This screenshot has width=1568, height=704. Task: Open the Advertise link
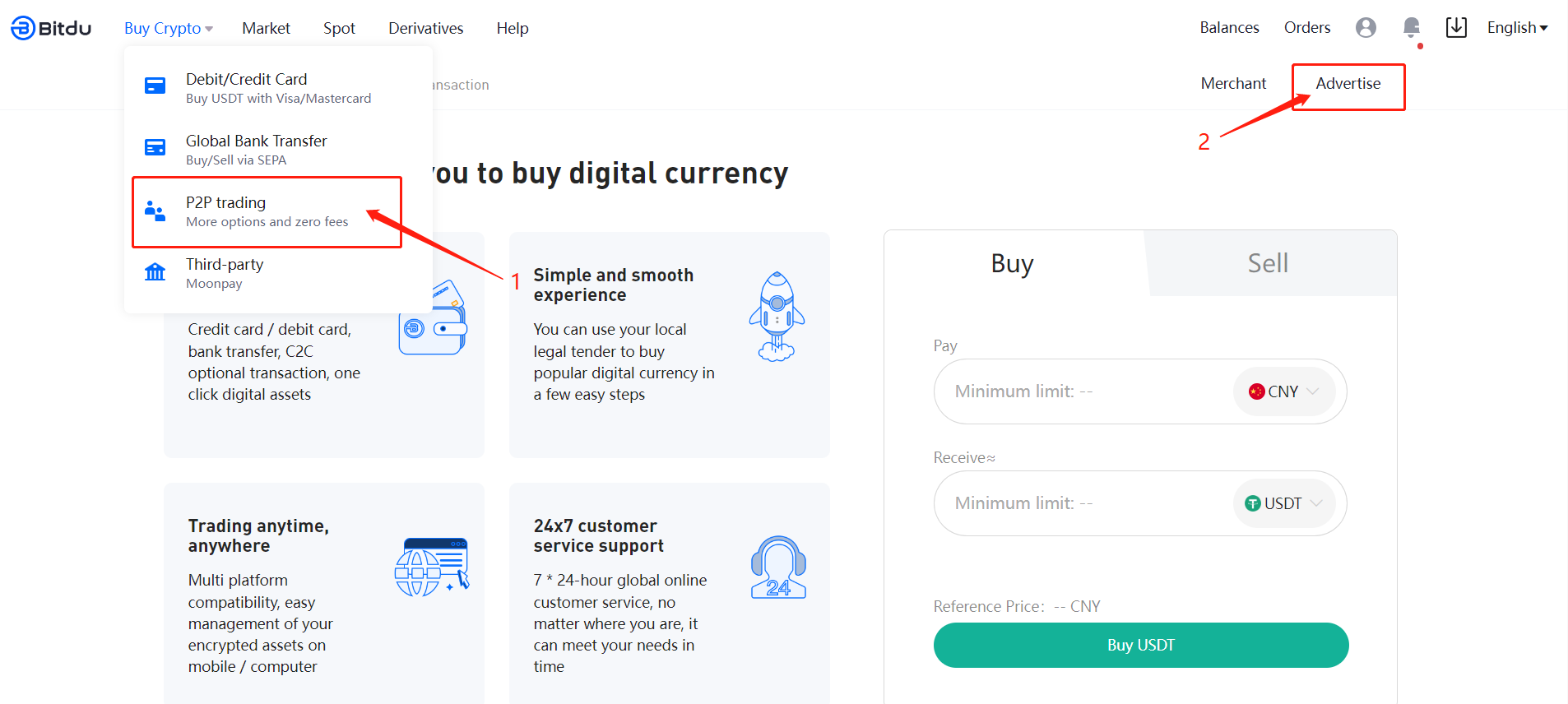[x=1348, y=84]
